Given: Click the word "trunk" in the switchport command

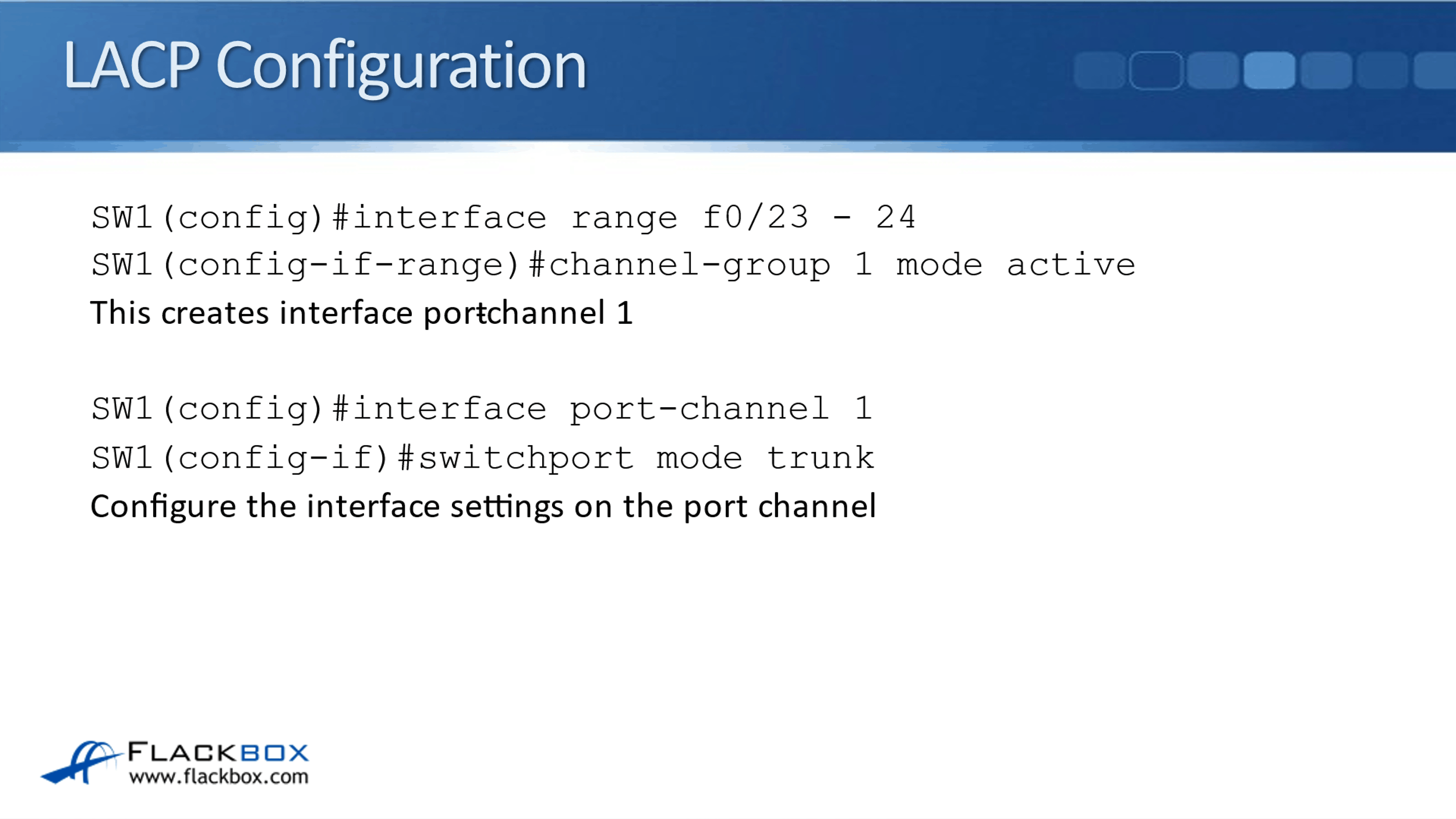Looking at the screenshot, I should (x=820, y=458).
